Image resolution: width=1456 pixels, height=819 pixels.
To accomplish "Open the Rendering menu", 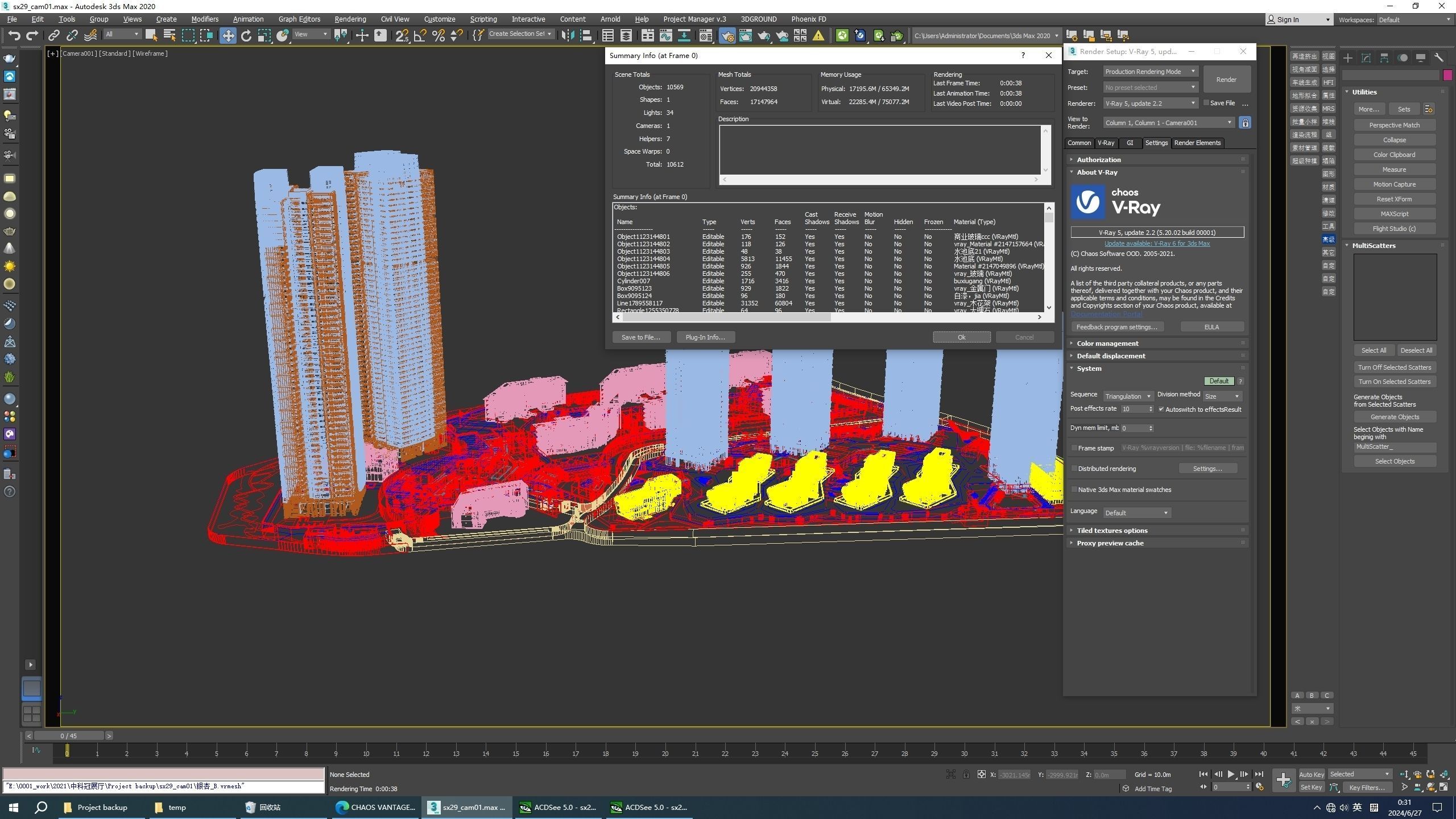I will (350, 19).
